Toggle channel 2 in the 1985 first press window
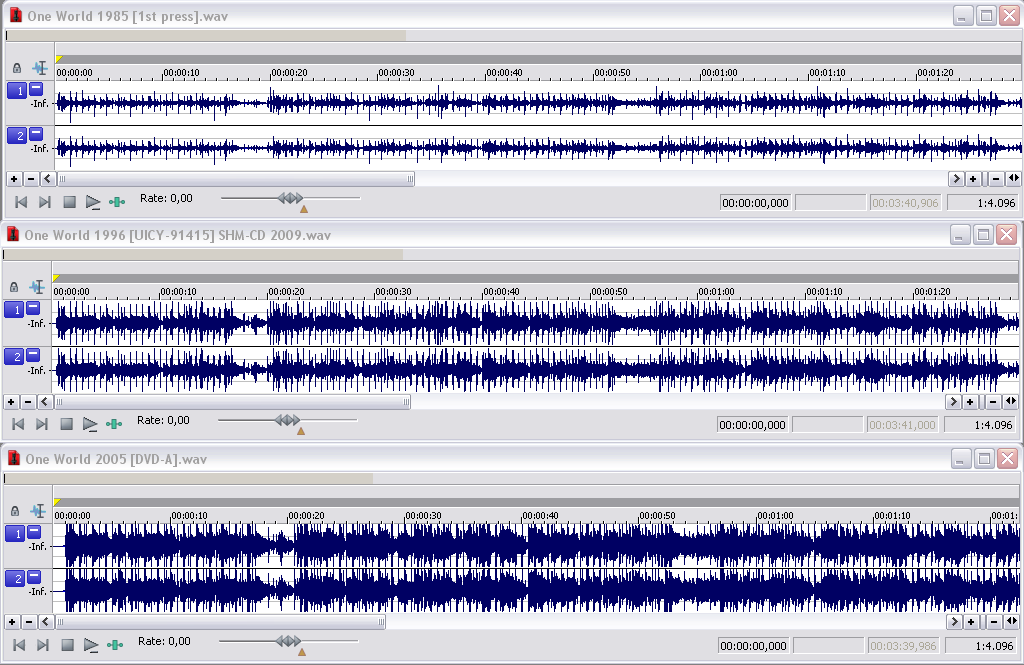This screenshot has width=1024, height=665. 17,135
